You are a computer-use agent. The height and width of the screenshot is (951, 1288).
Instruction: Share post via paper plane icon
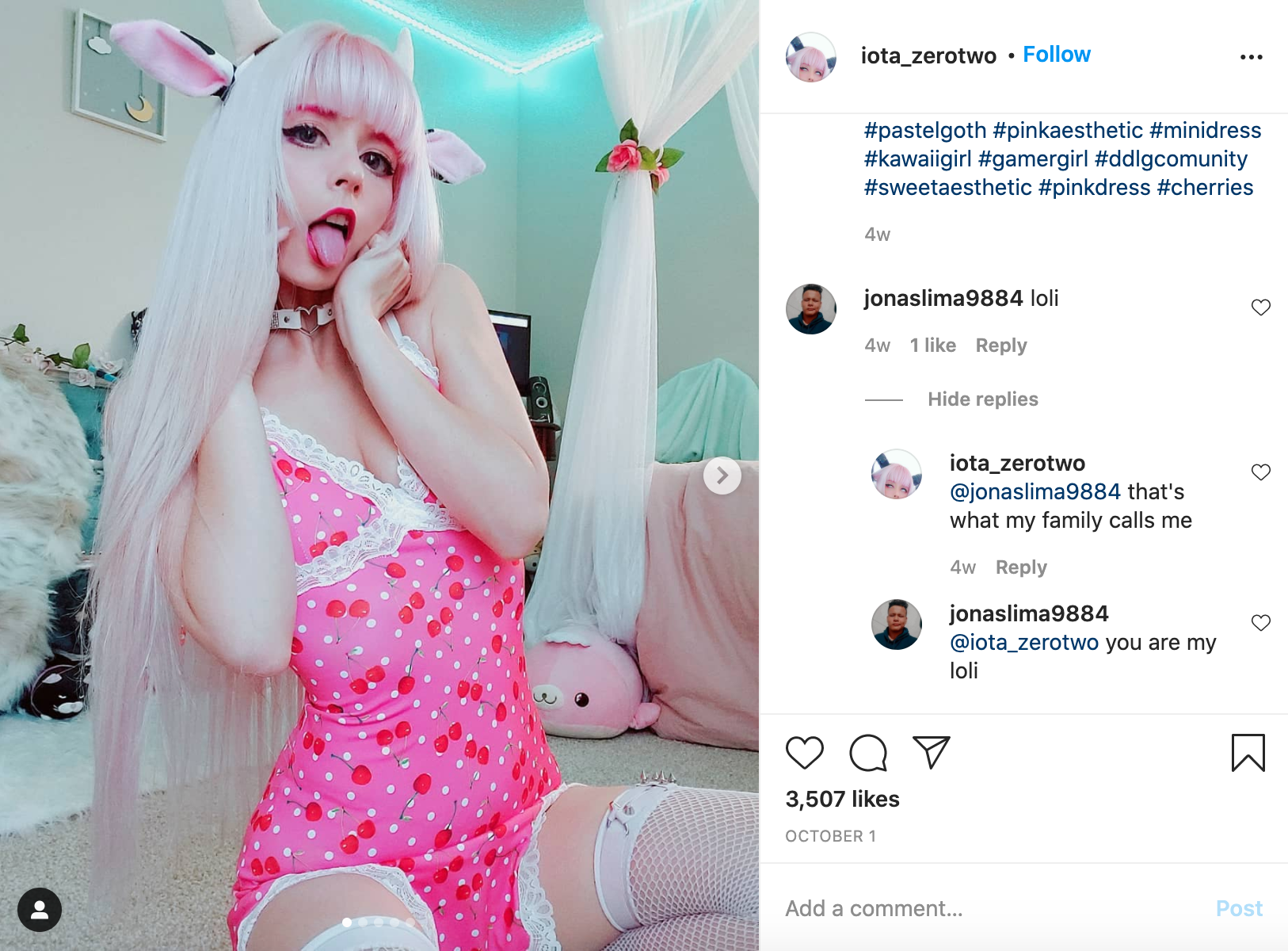(931, 752)
